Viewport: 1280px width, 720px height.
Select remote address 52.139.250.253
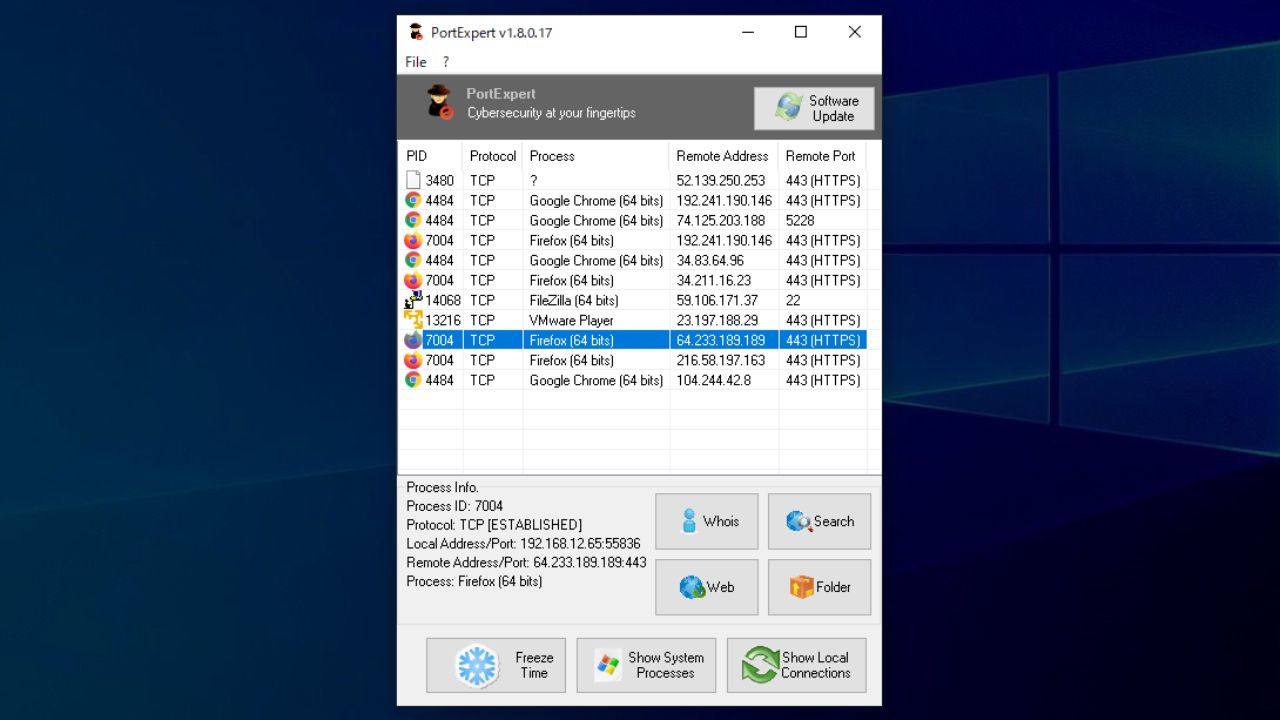click(720, 180)
